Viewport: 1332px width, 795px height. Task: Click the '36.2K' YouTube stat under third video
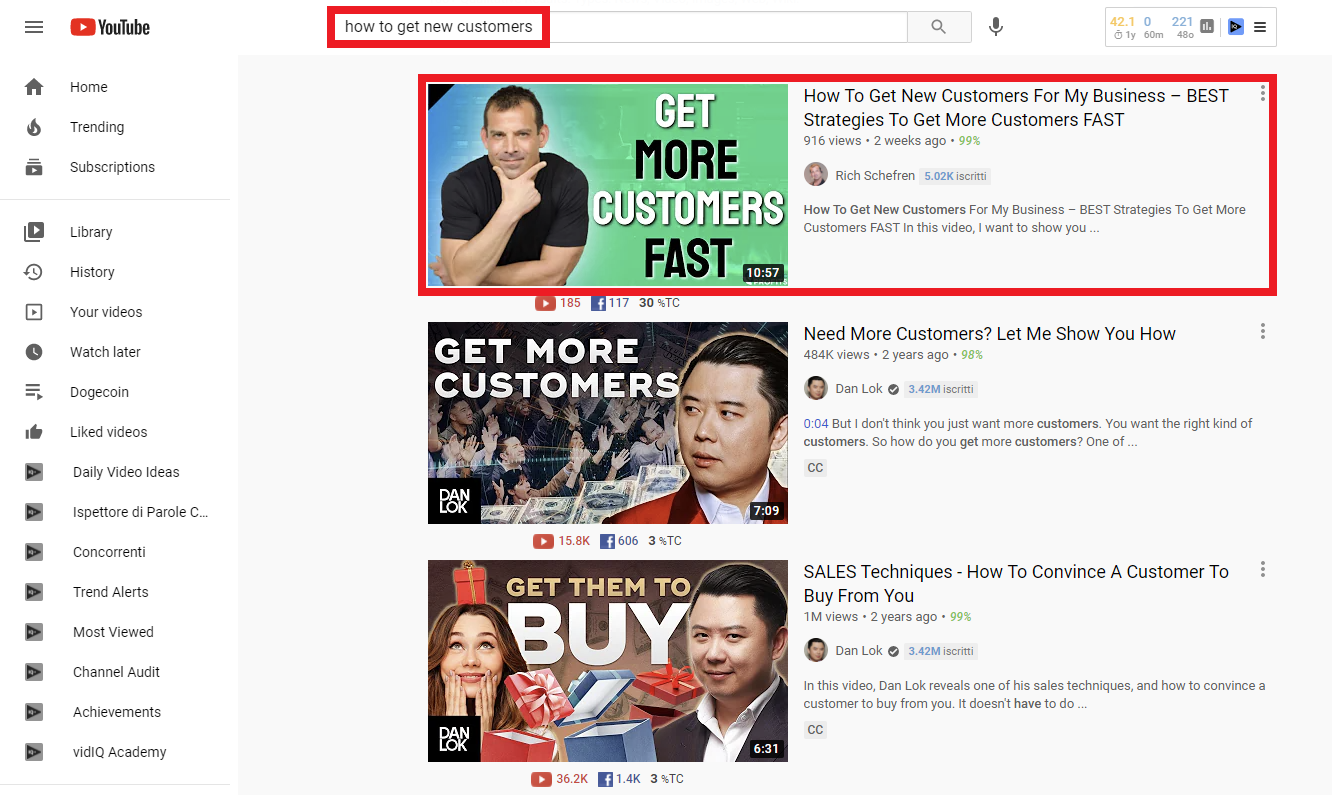(573, 779)
